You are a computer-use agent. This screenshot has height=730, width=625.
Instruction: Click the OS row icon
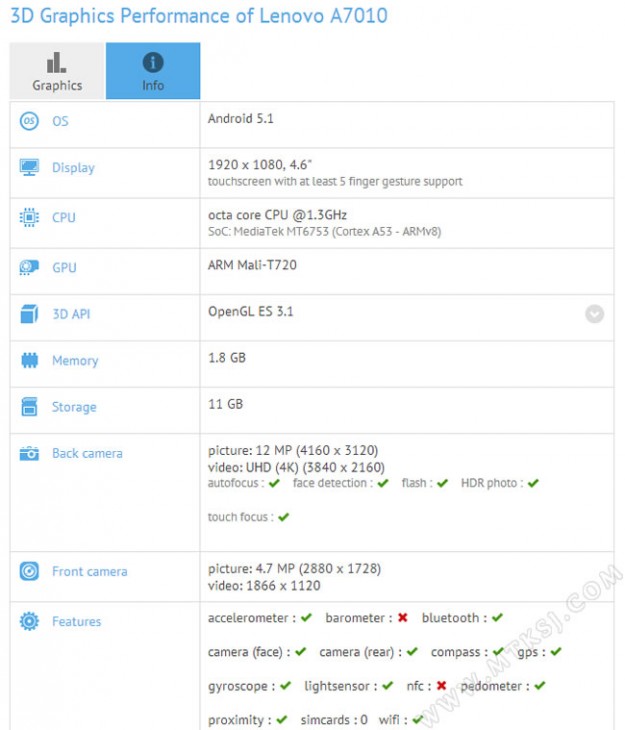point(29,121)
